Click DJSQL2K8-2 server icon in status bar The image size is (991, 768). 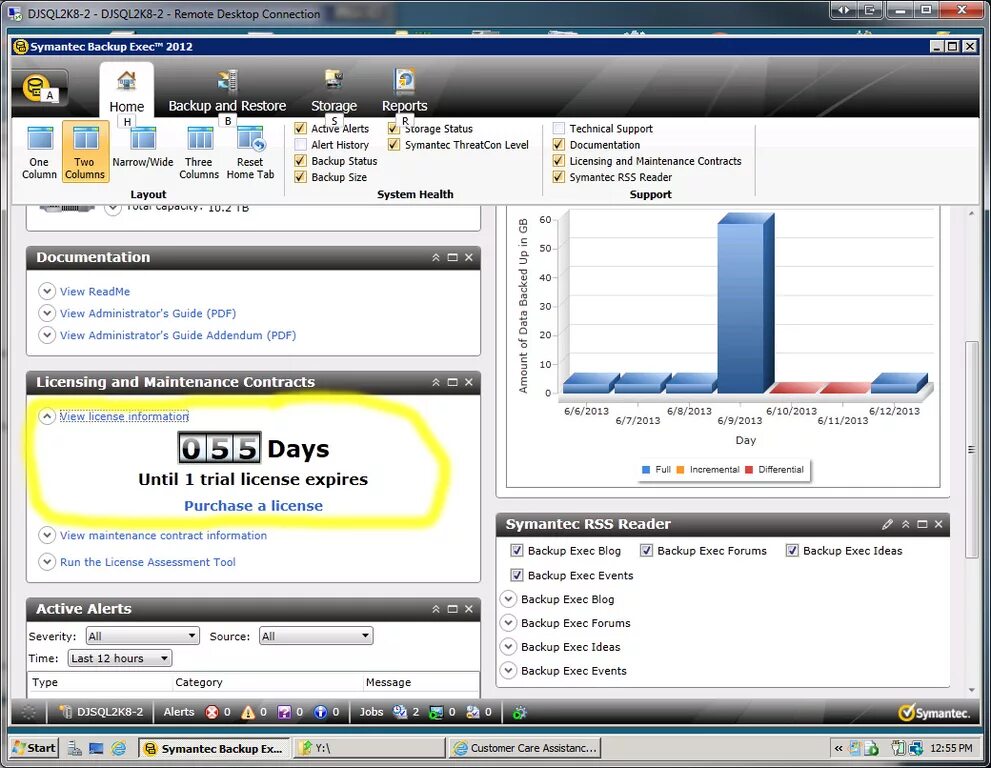click(65, 712)
